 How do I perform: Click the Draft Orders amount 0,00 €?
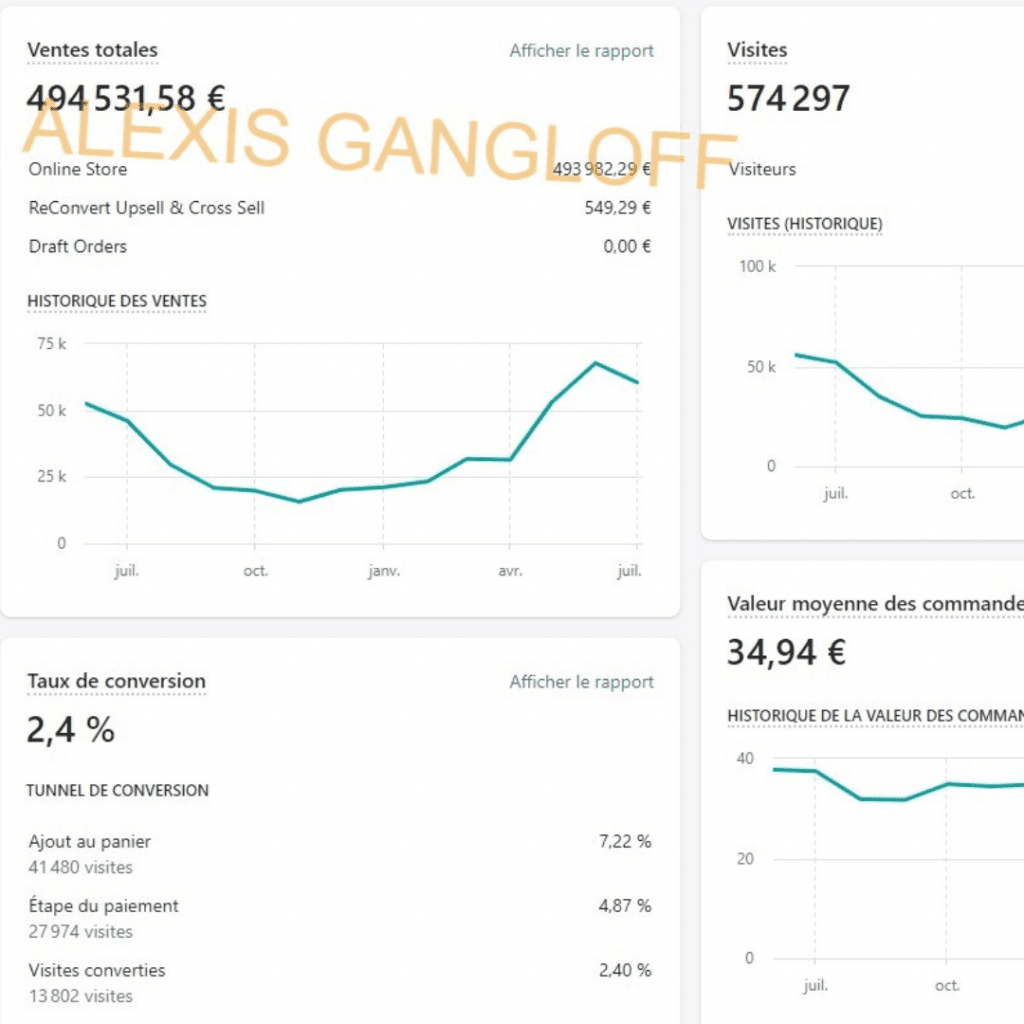click(x=627, y=246)
